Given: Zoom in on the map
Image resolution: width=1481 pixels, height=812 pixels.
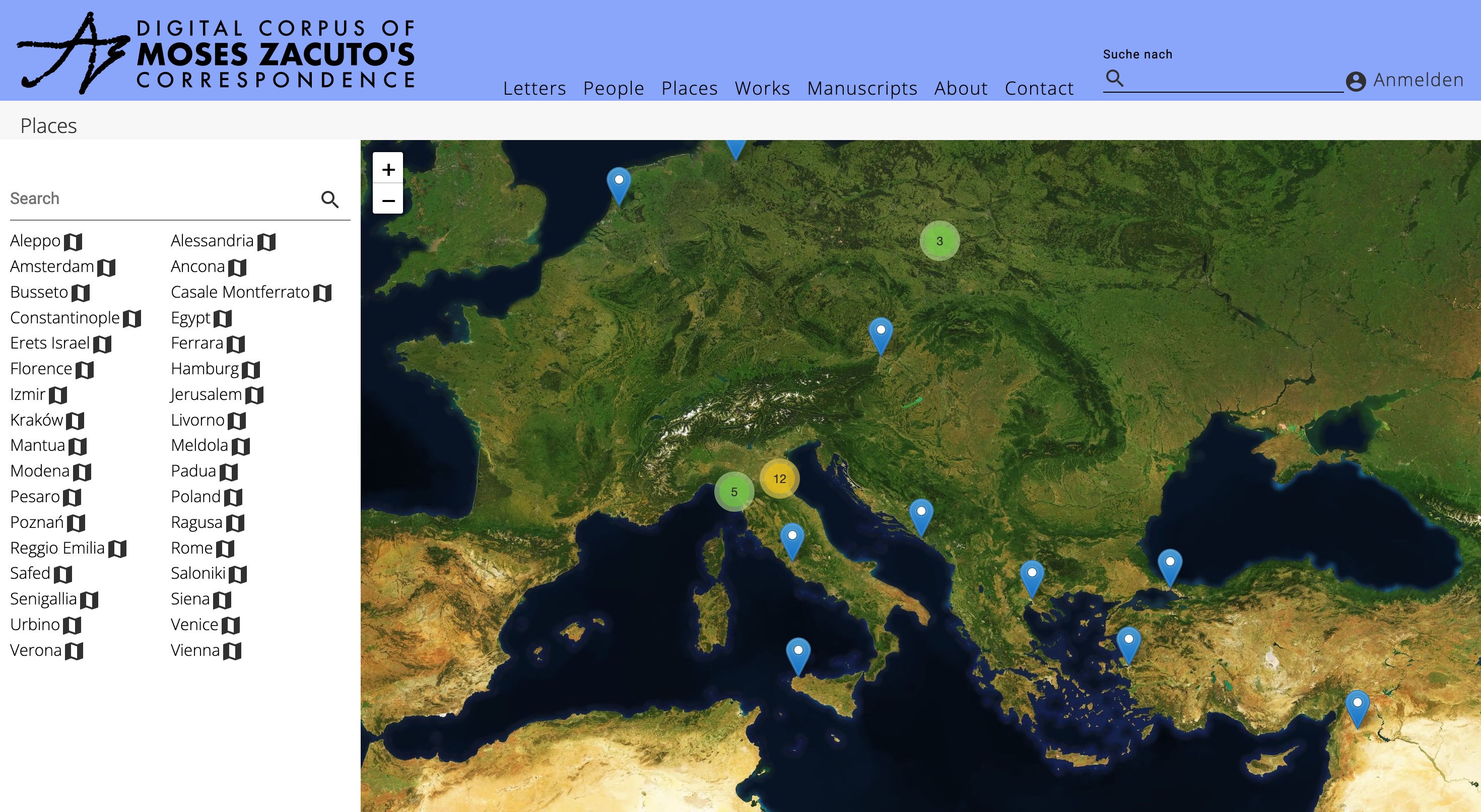Looking at the screenshot, I should click(x=388, y=170).
